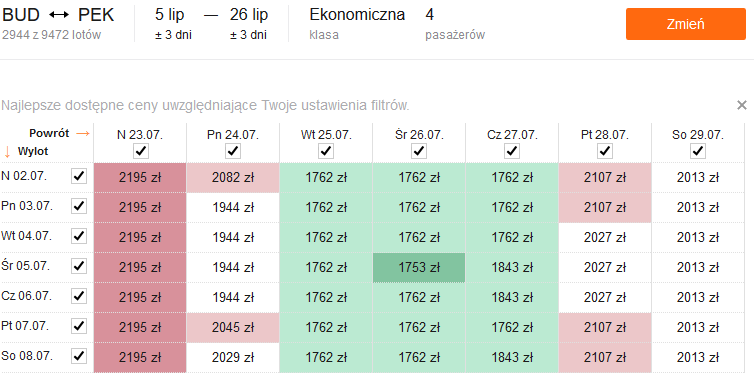
Task: Click the bidirectional arrow between BUD and PEK
Action: point(59,15)
